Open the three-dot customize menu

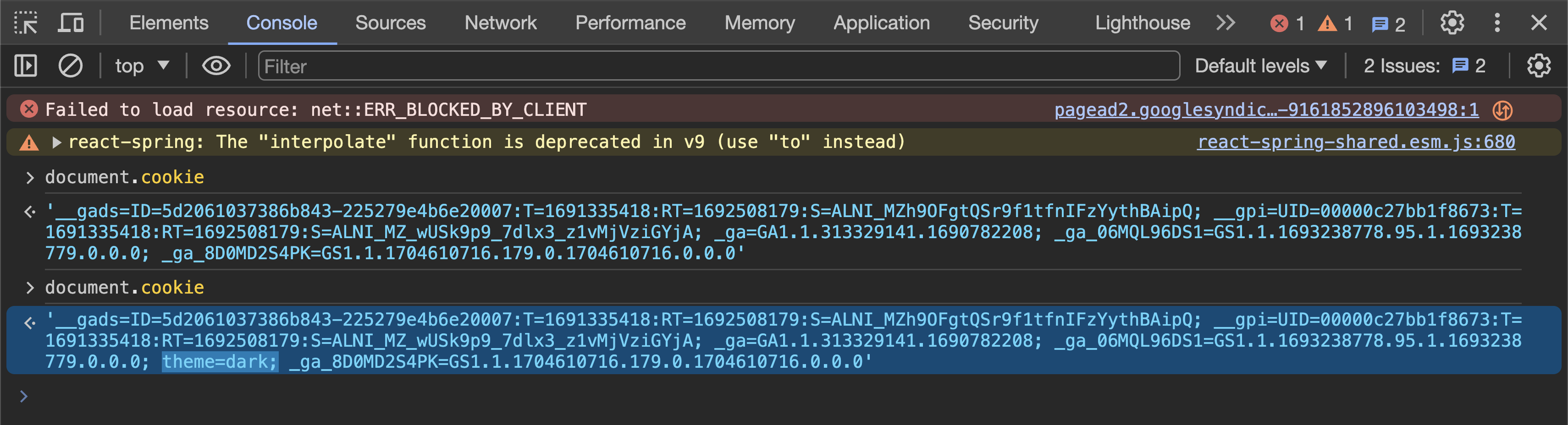coord(1497,23)
